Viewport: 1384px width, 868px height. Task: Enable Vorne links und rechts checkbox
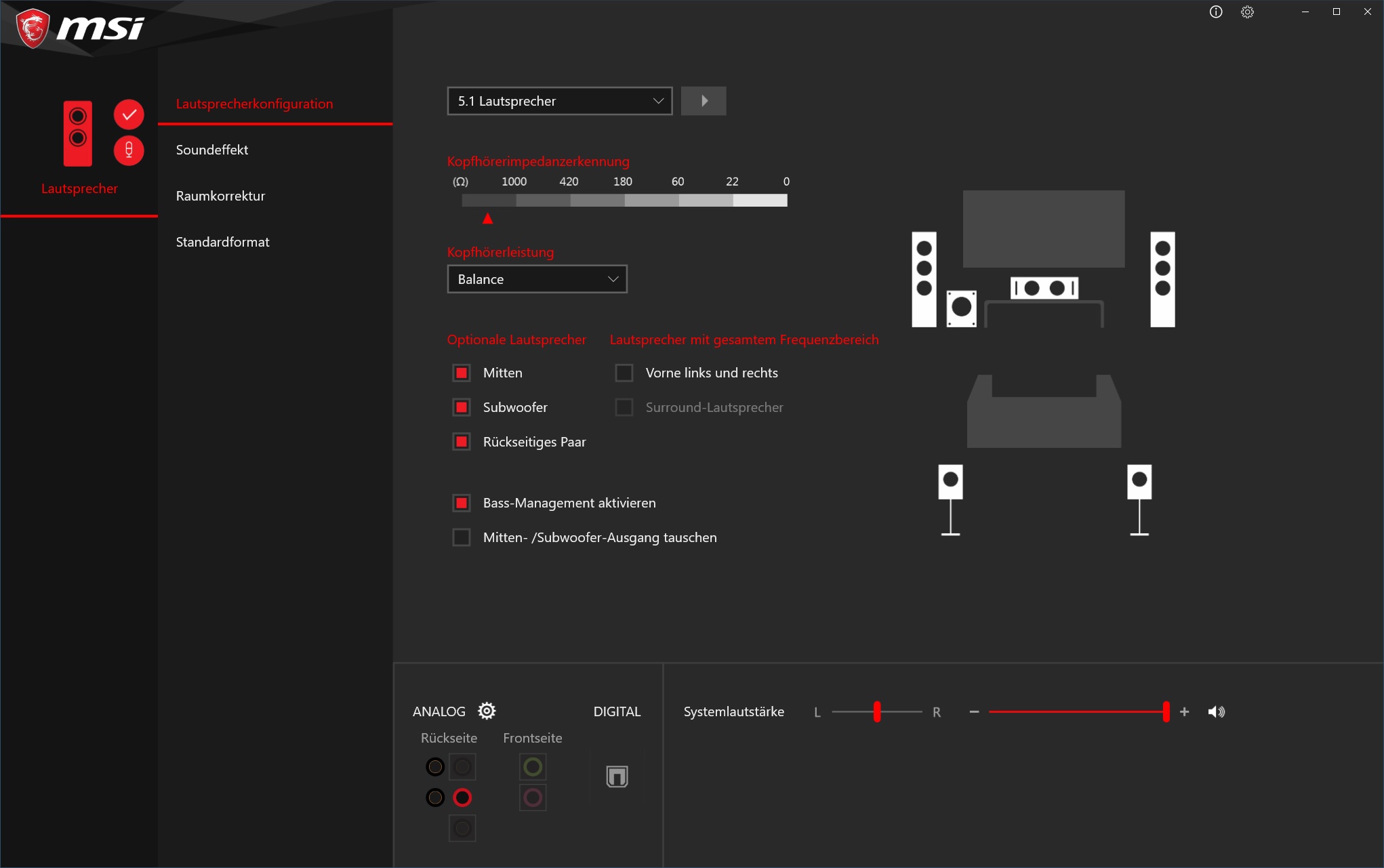(x=624, y=373)
